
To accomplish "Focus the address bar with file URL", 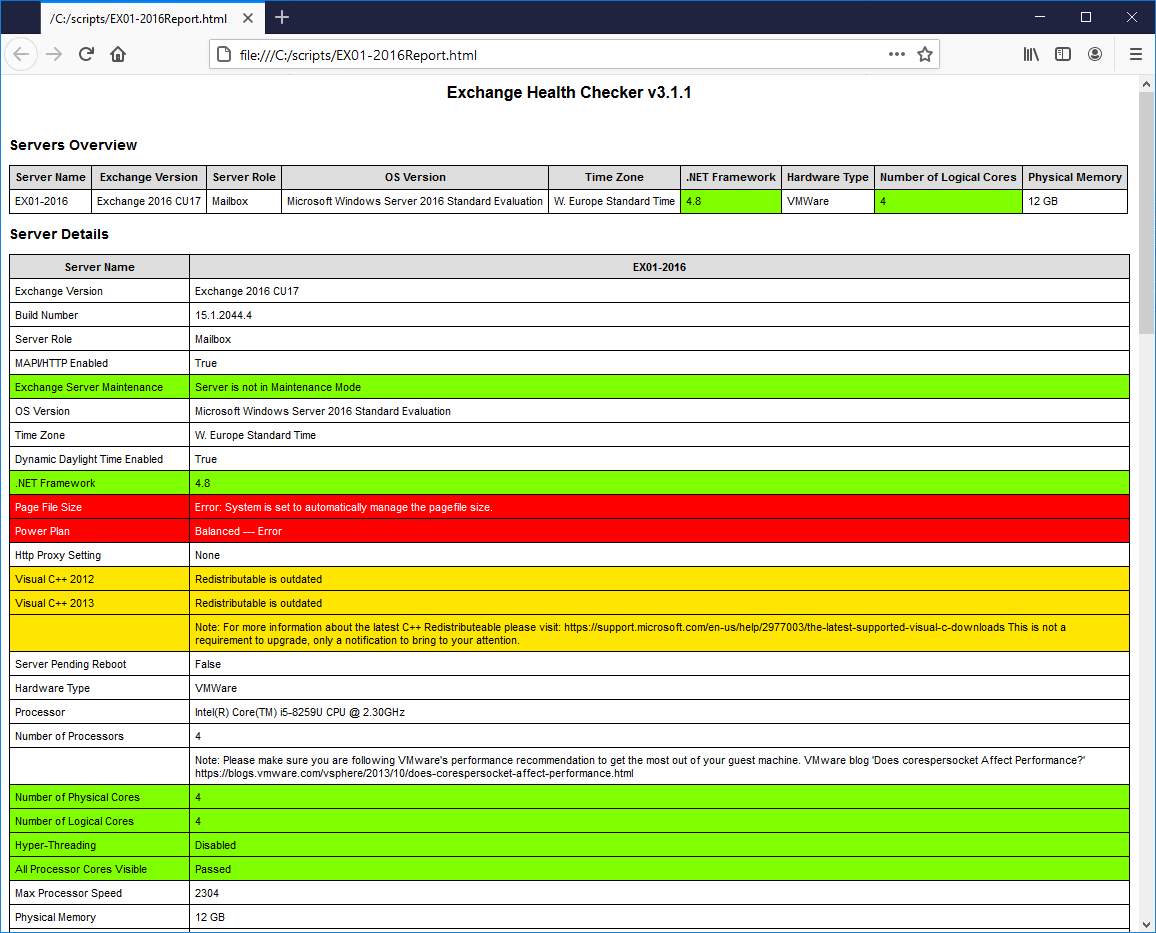I will [x=560, y=55].
